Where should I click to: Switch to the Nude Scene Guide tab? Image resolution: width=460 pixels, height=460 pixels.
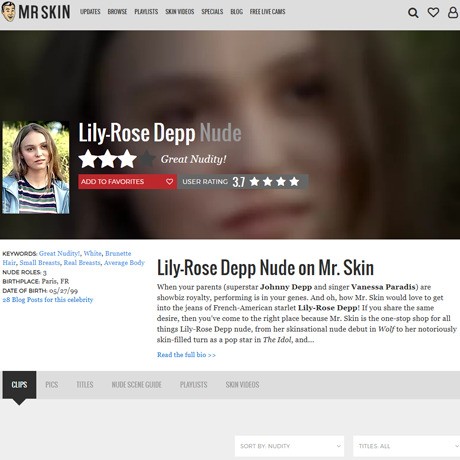pyautogui.click(x=136, y=385)
